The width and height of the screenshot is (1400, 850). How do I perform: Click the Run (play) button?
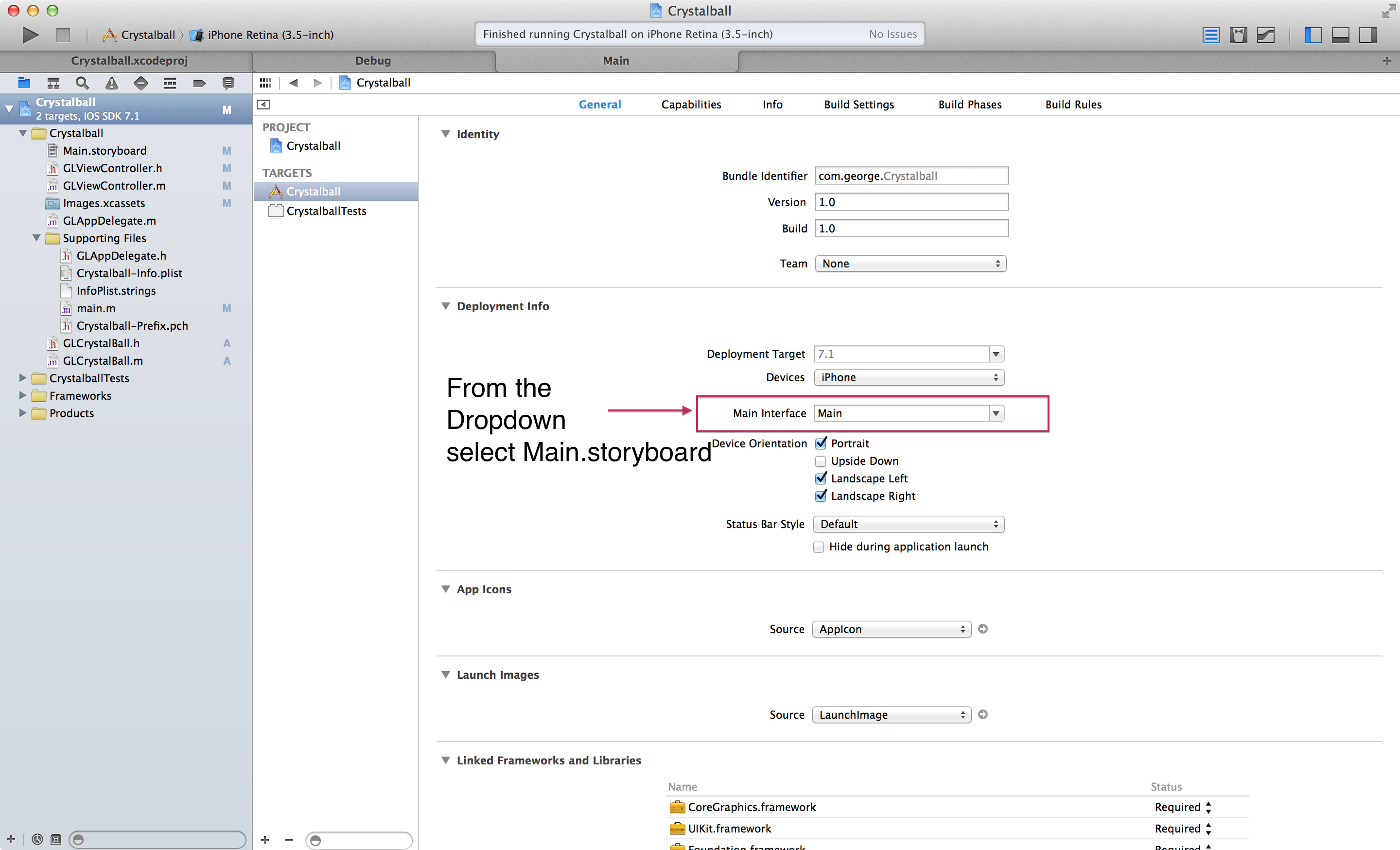(30, 35)
